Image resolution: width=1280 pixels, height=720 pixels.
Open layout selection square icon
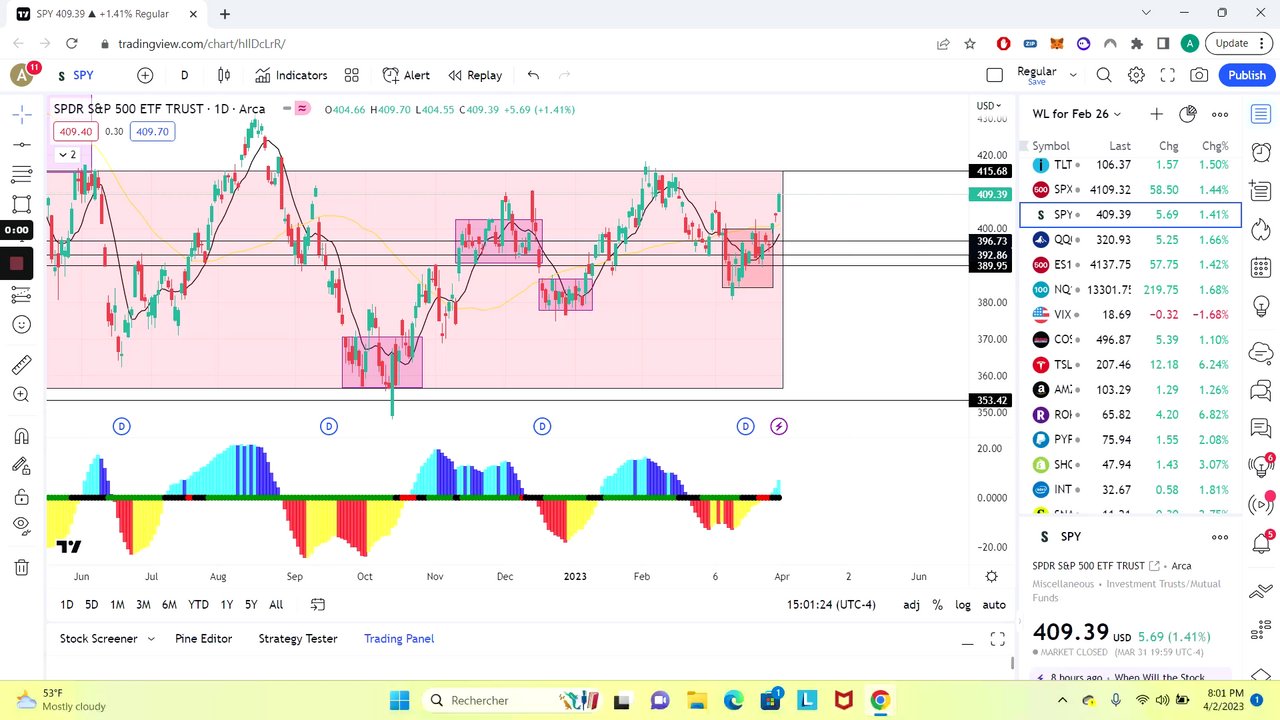994,75
